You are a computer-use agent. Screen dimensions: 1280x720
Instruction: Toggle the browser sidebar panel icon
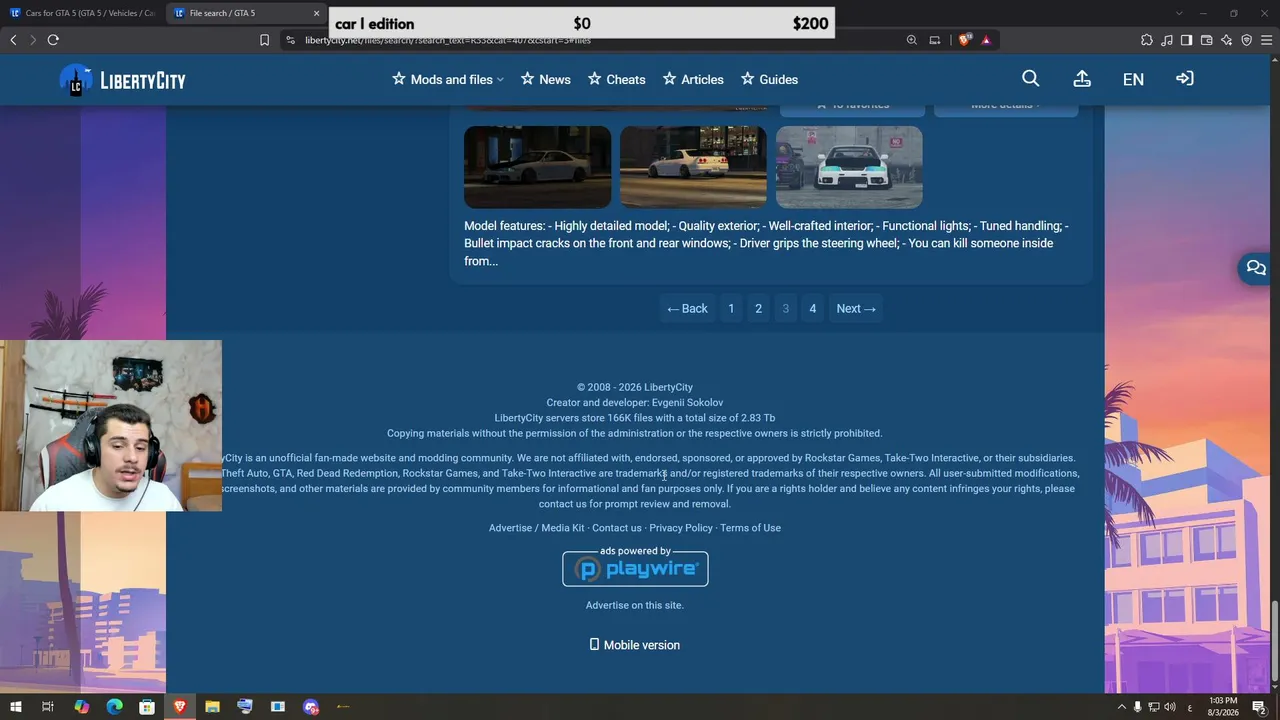1186,40
